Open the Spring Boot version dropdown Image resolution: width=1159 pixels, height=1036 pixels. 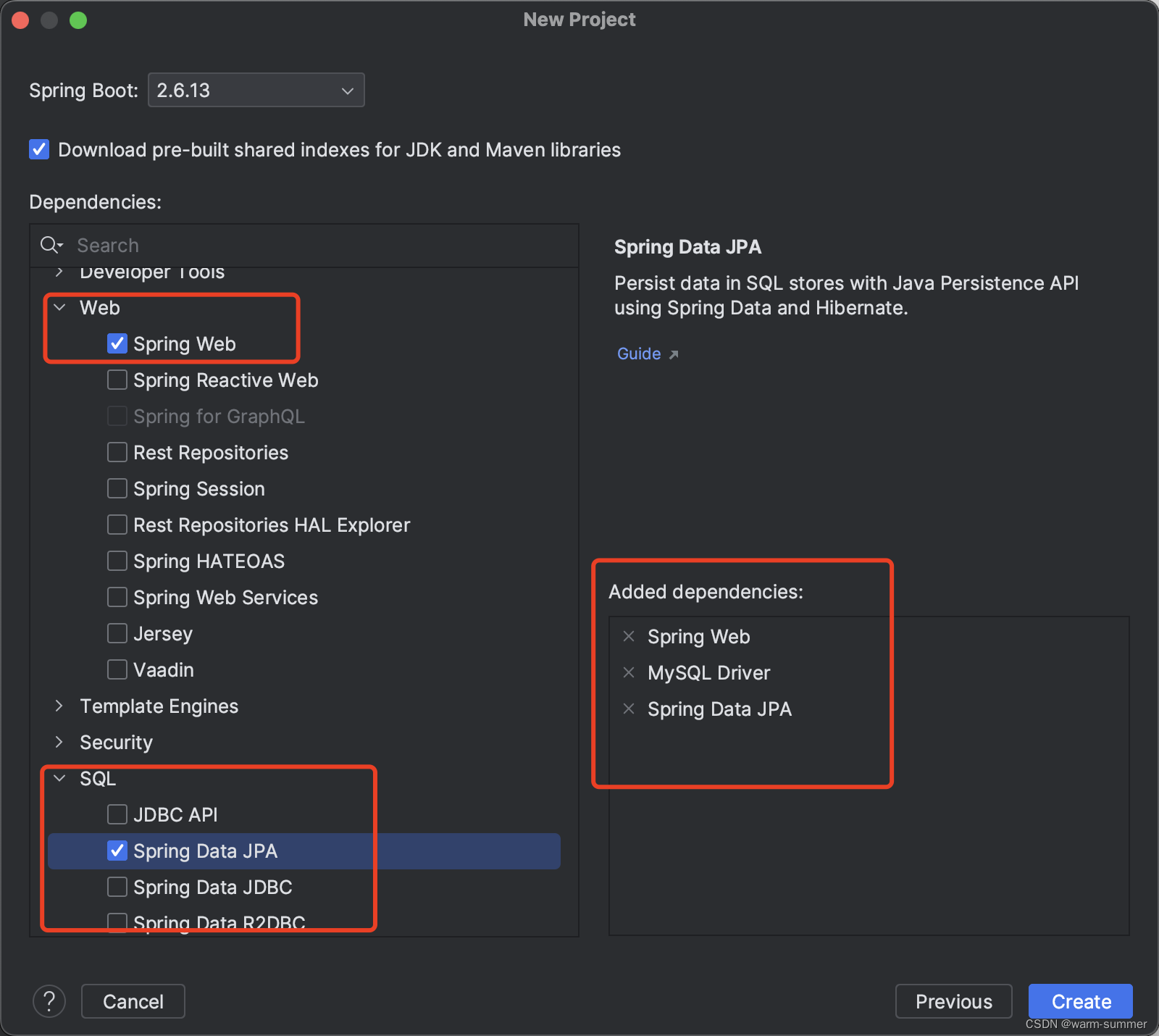coord(256,90)
